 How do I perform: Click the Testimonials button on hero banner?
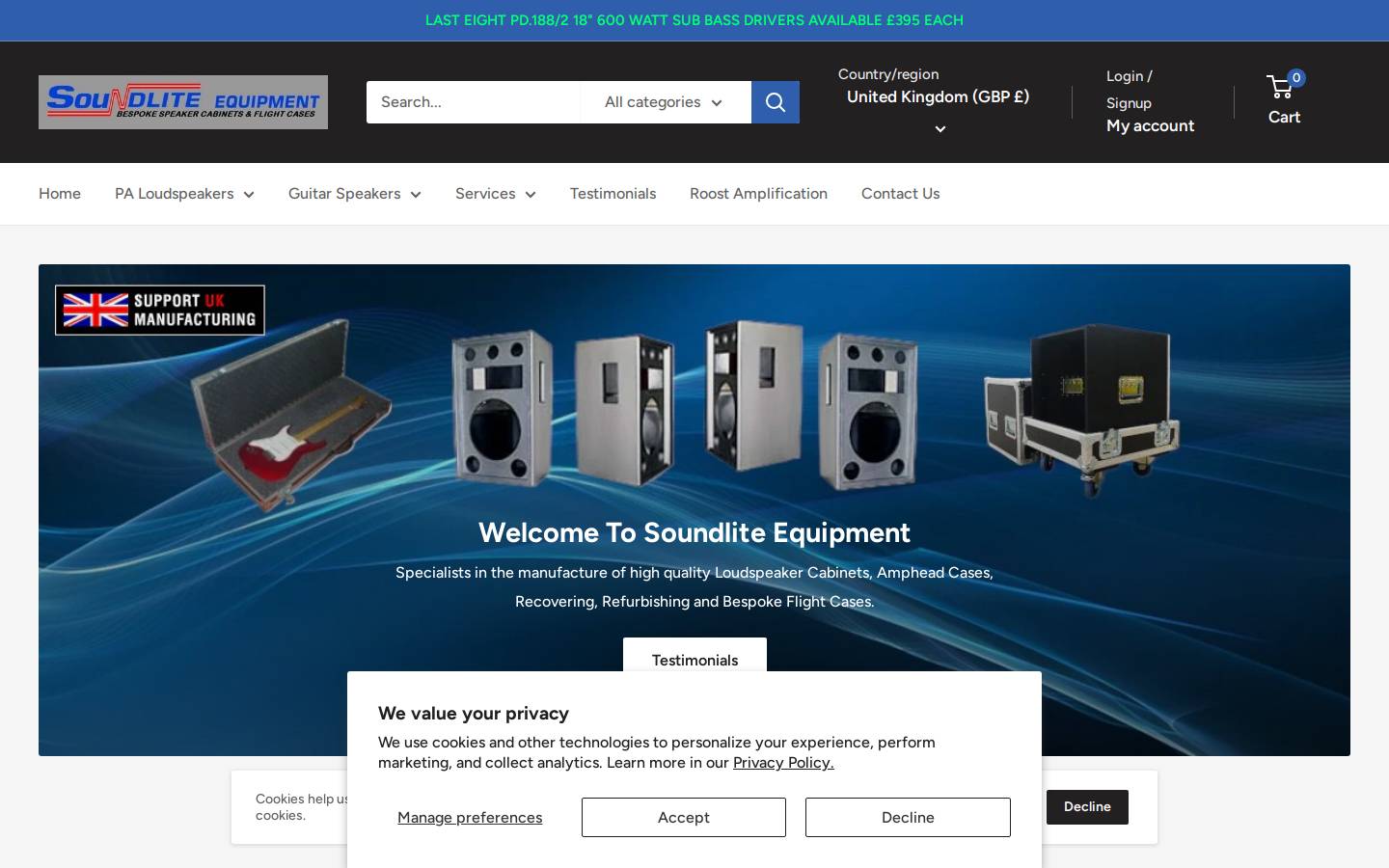pos(694,656)
